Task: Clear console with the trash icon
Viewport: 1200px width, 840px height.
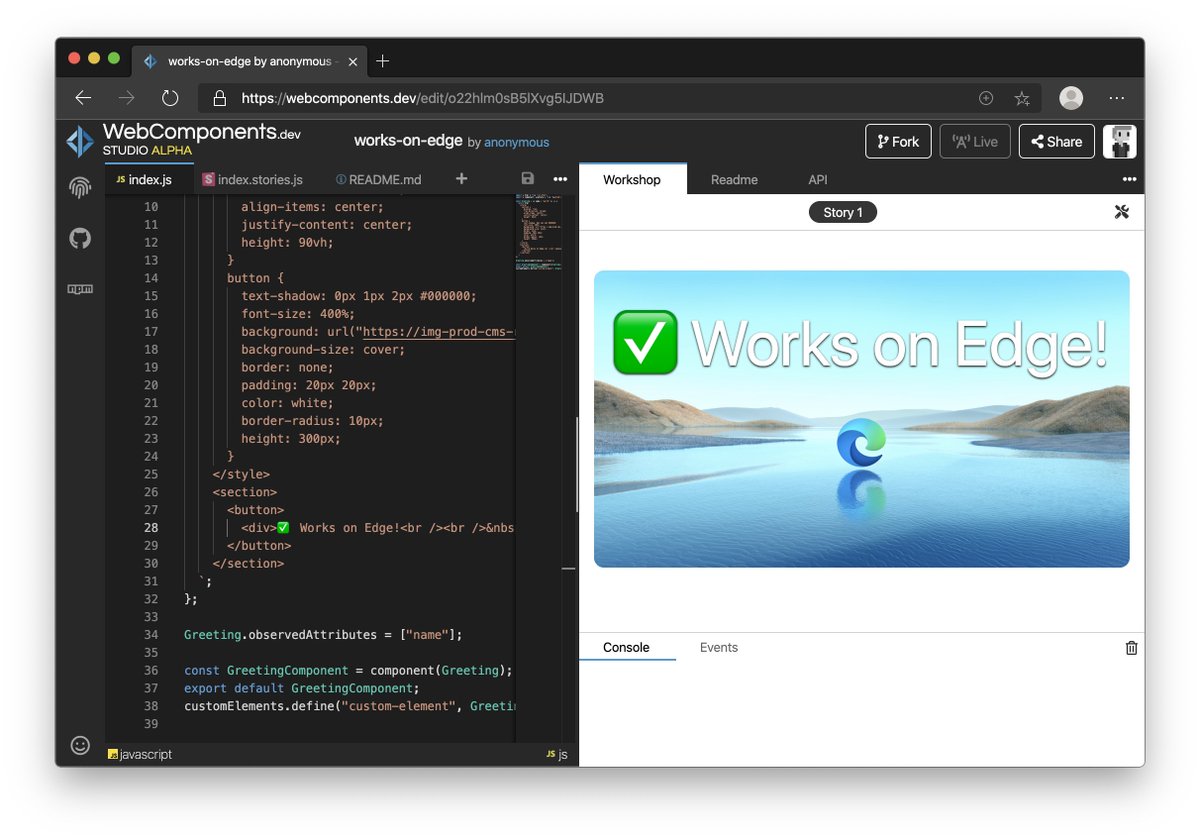Action: coord(1131,648)
